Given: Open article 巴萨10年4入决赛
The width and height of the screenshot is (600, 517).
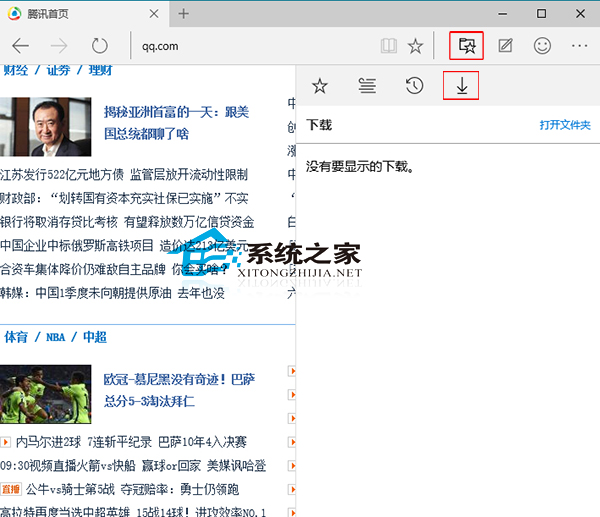Looking at the screenshot, I should pyautogui.click(x=202, y=442).
